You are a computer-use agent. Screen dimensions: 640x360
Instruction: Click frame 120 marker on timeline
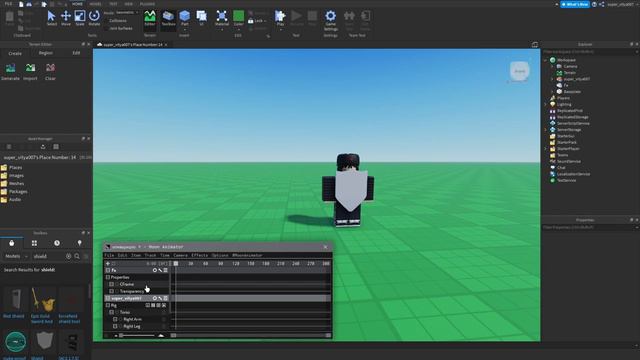tap(236, 264)
